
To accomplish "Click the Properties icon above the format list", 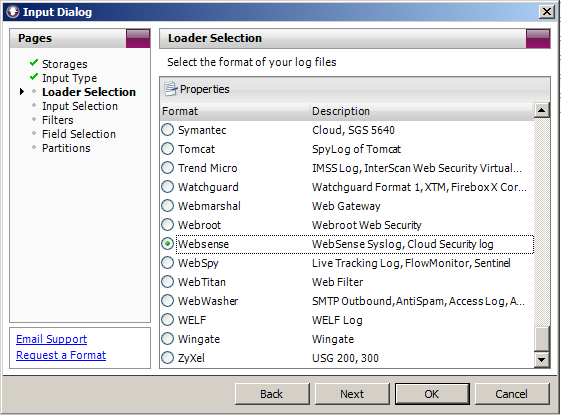I will [170, 89].
